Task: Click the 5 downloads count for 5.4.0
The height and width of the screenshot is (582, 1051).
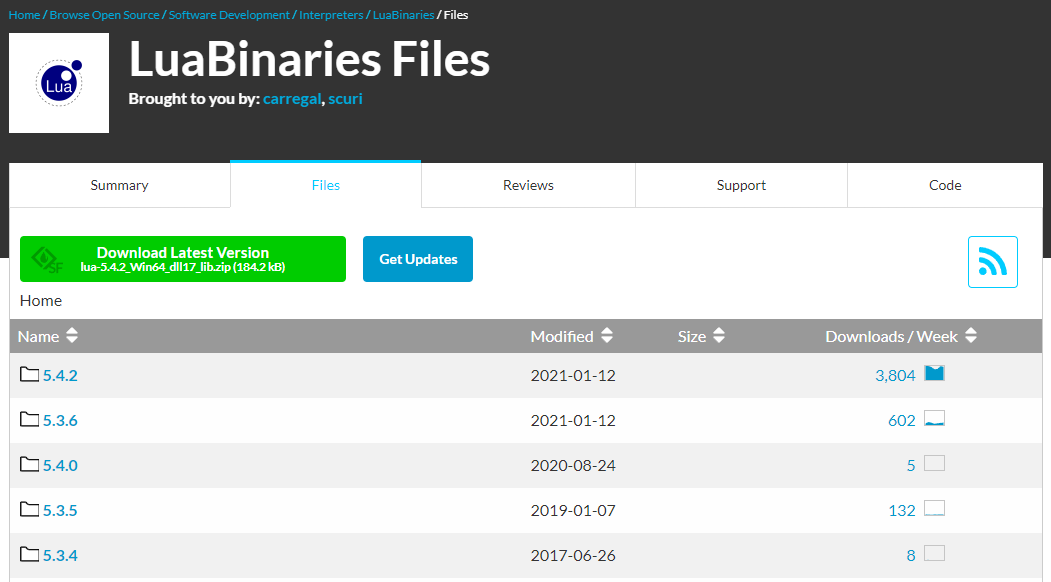Action: tap(911, 465)
